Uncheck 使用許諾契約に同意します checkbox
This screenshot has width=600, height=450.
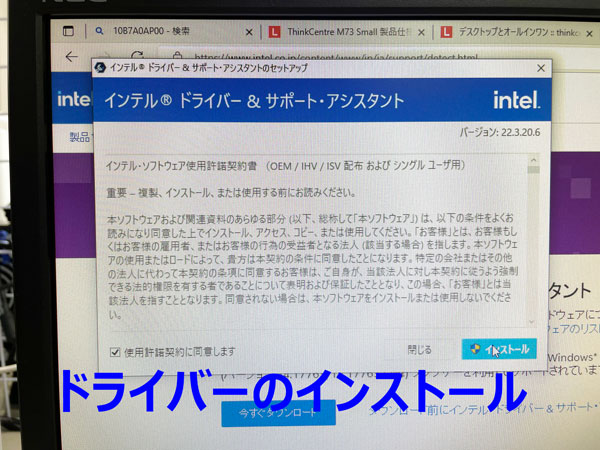(115, 352)
